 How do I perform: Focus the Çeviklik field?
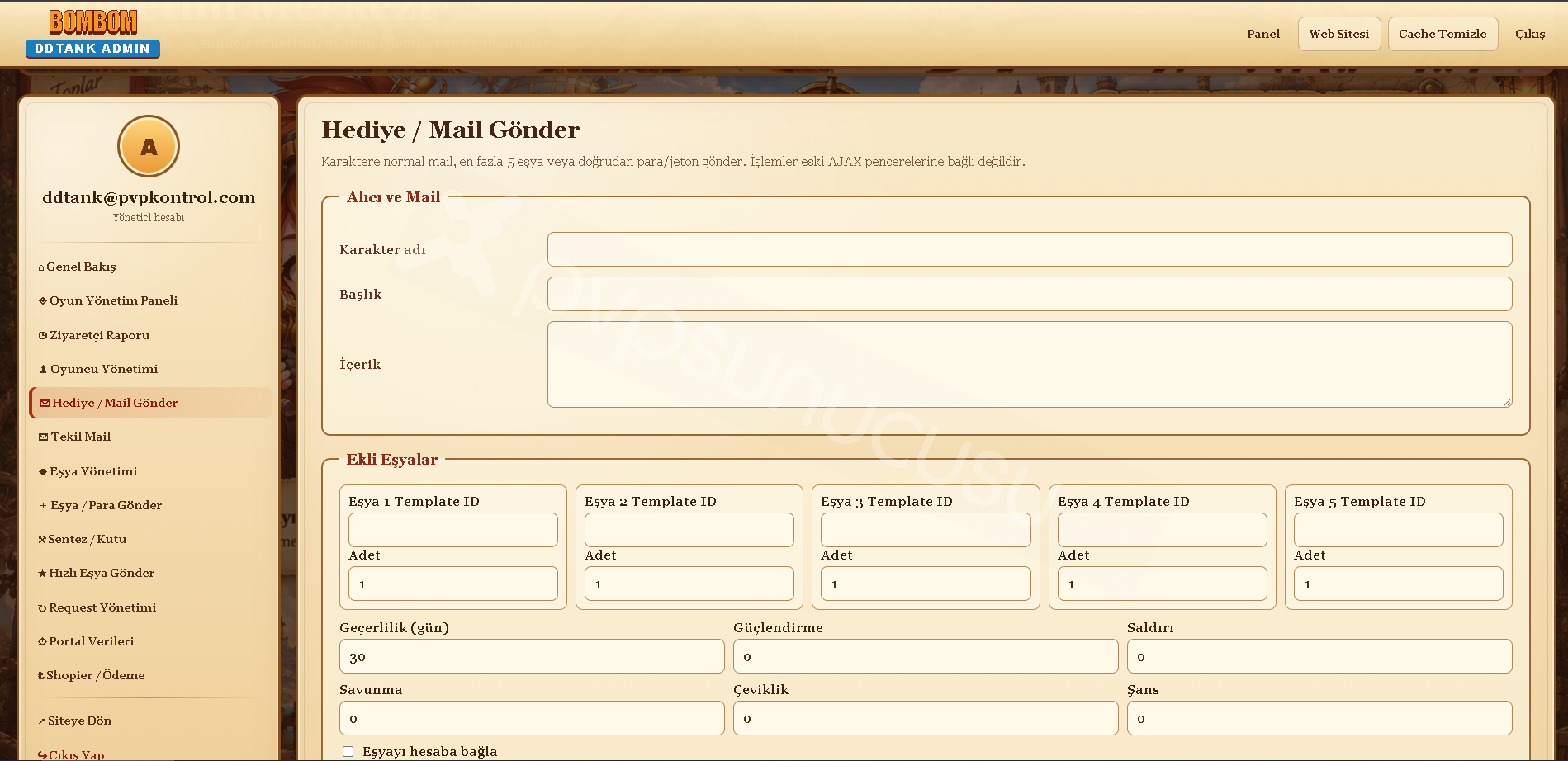tap(926, 718)
